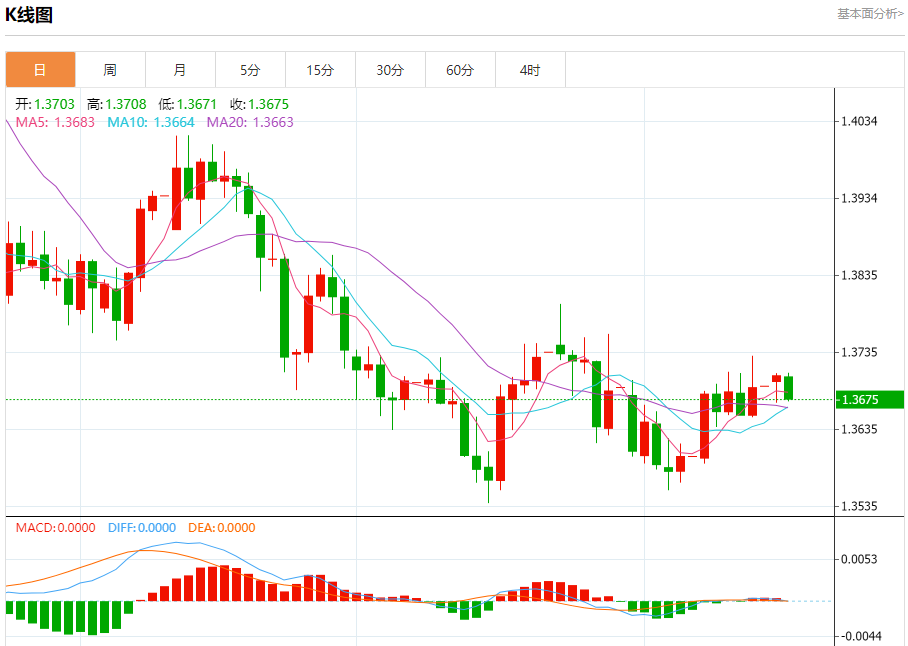Click the 1.3735 price axis label
Image resolution: width=908 pixels, height=646 pixels.
coord(859,352)
